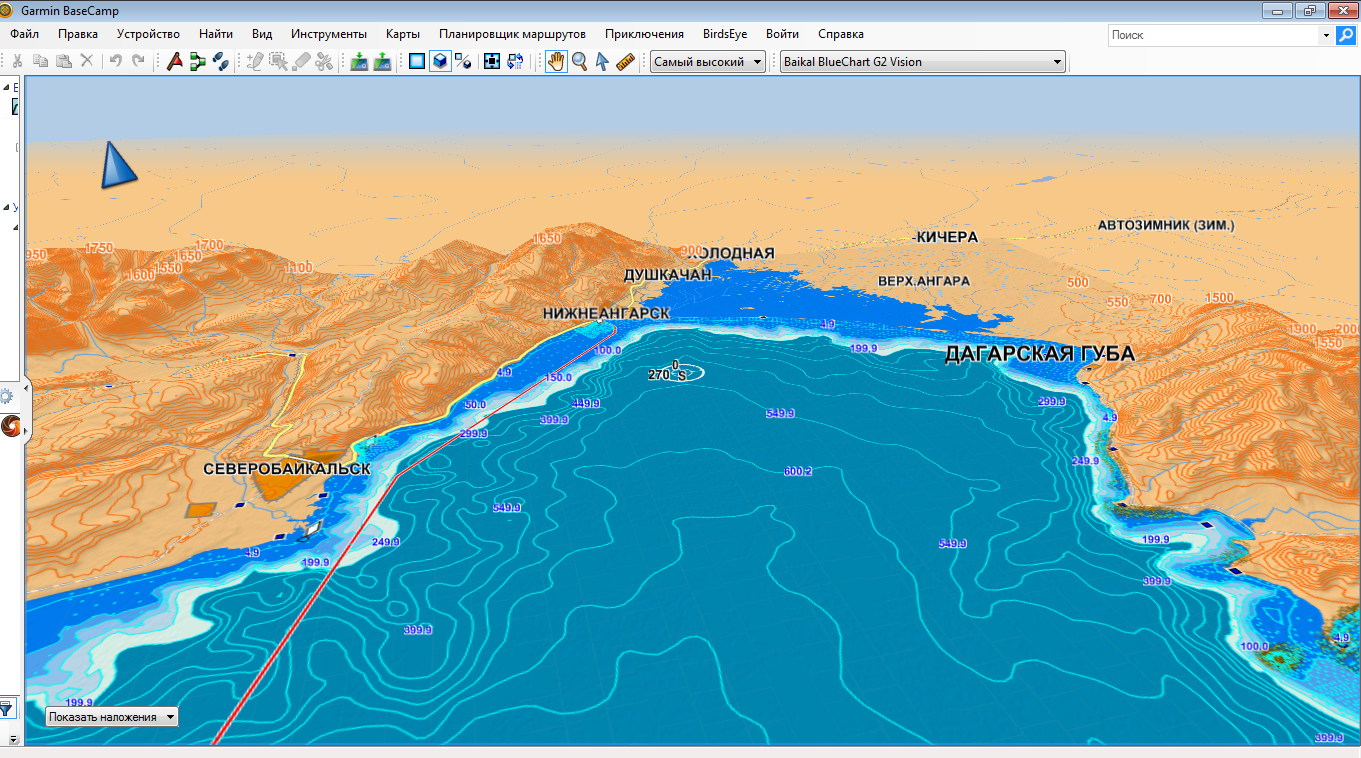Click inside the Поиск search field
Image resolution: width=1361 pixels, height=758 pixels.
[1213, 35]
